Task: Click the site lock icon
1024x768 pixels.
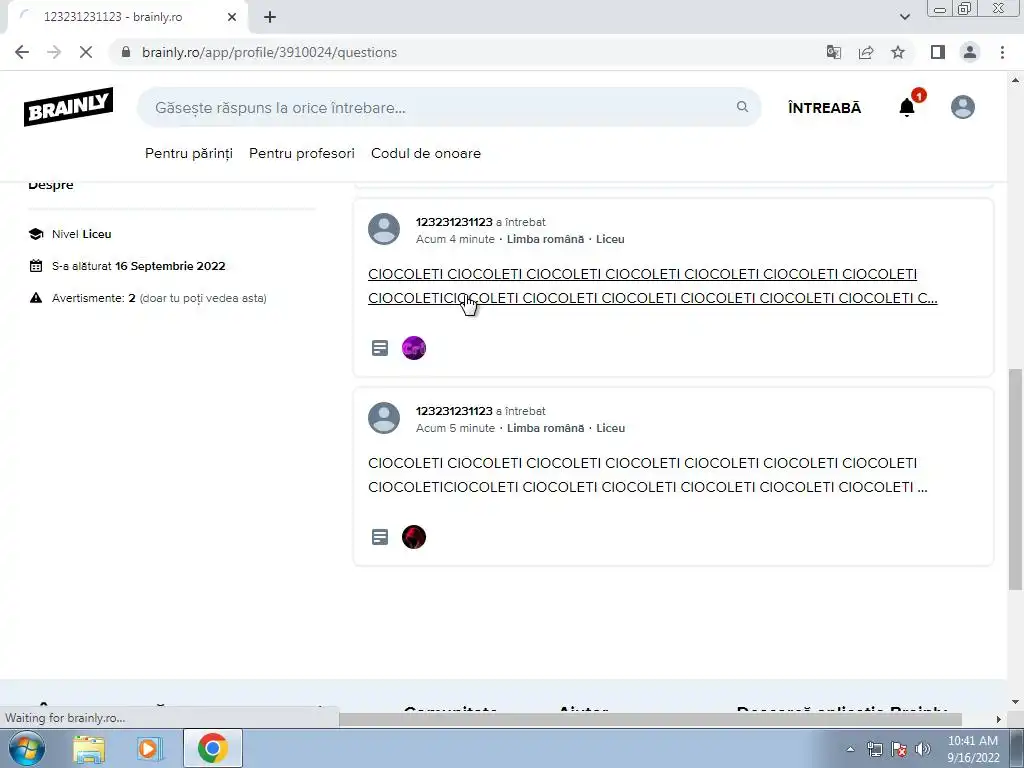Action: [126, 52]
